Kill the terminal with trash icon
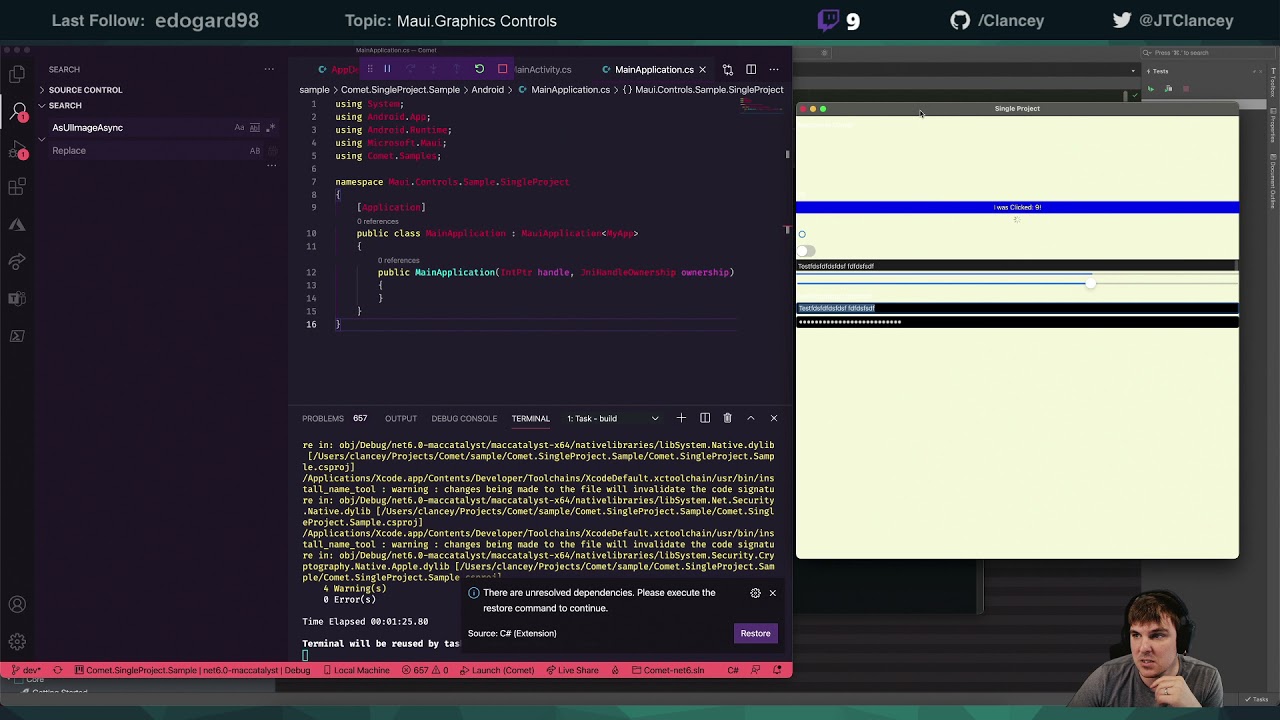 [x=727, y=418]
